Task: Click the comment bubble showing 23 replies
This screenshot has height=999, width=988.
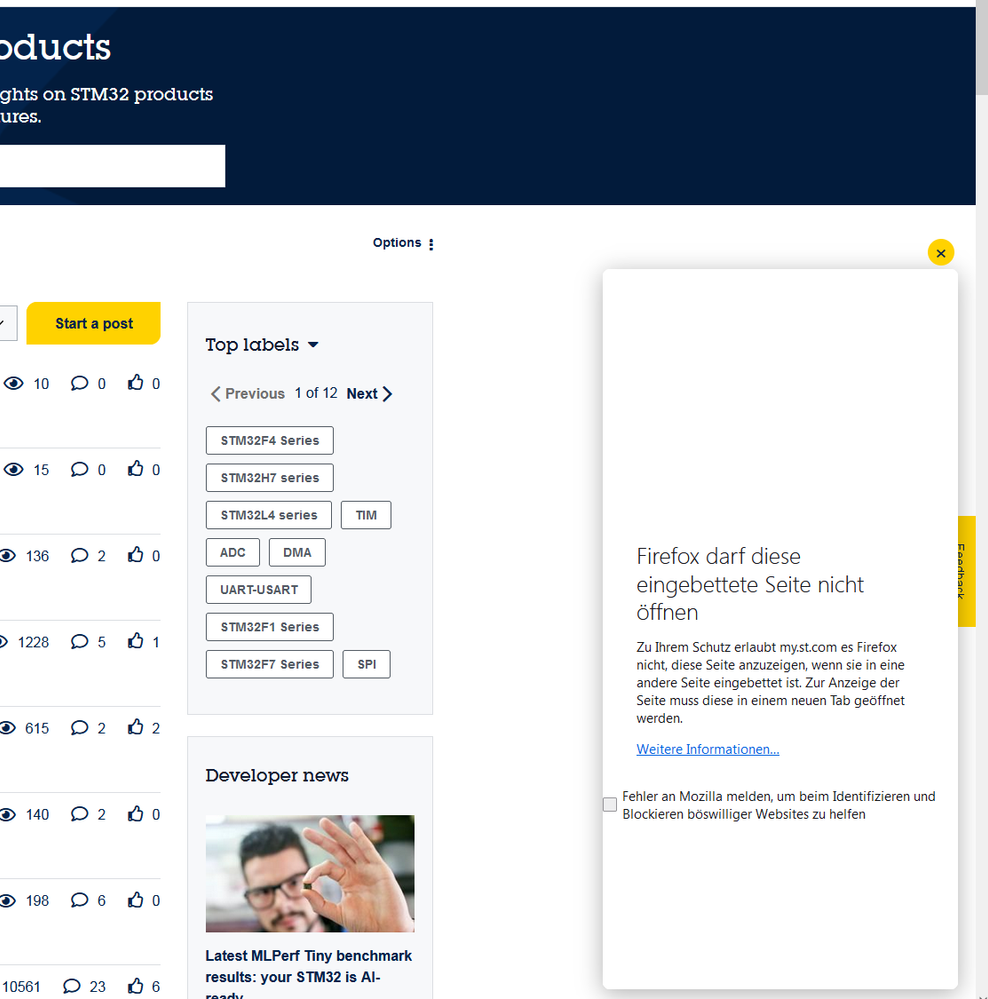Action: pyautogui.click(x=72, y=986)
